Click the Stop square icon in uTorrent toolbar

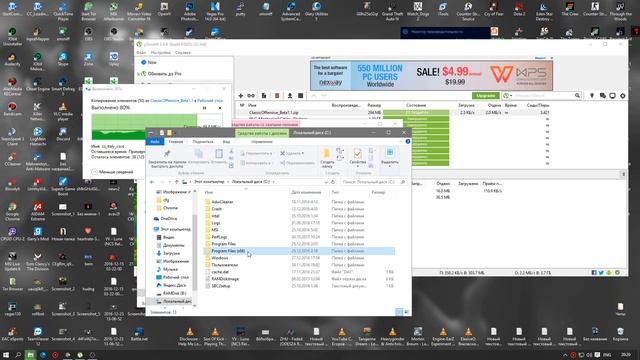[x=301, y=96]
